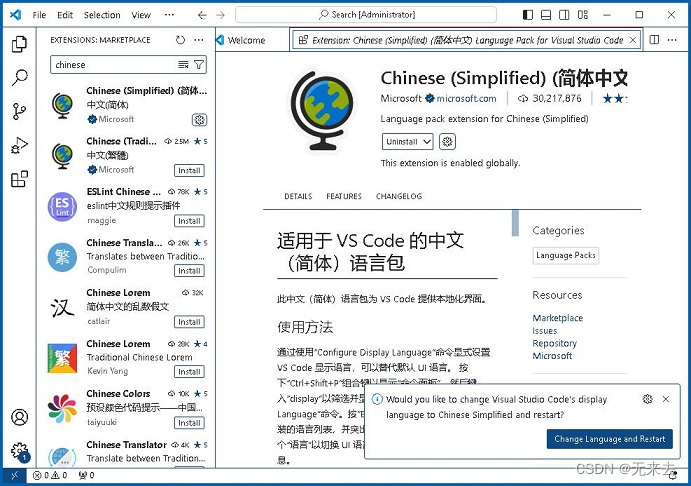This screenshot has height=486, width=691.
Task: Open the ports forwarded status item
Action: click(x=86, y=475)
